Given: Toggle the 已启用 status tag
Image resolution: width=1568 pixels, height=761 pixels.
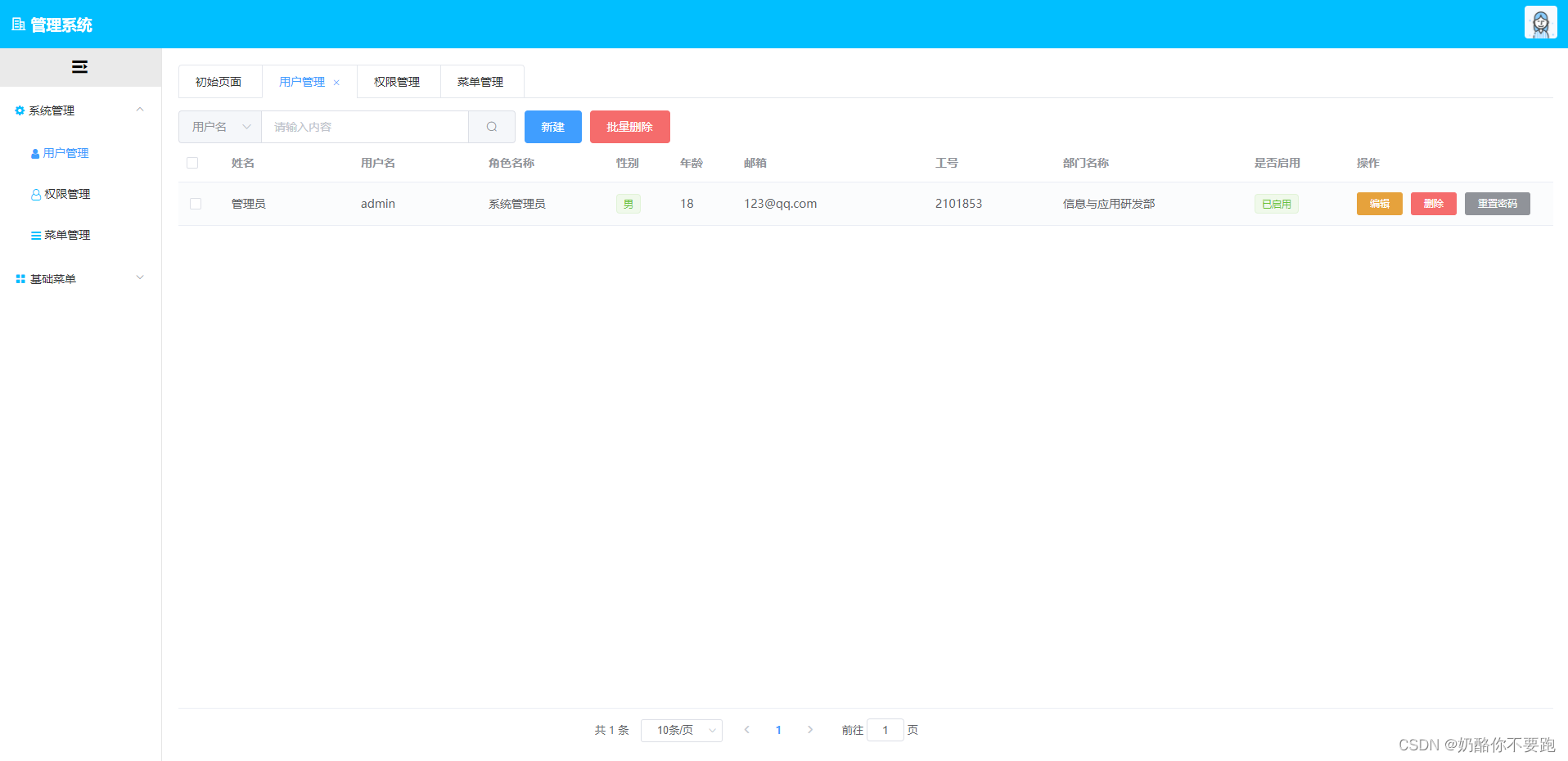Looking at the screenshot, I should point(1276,203).
